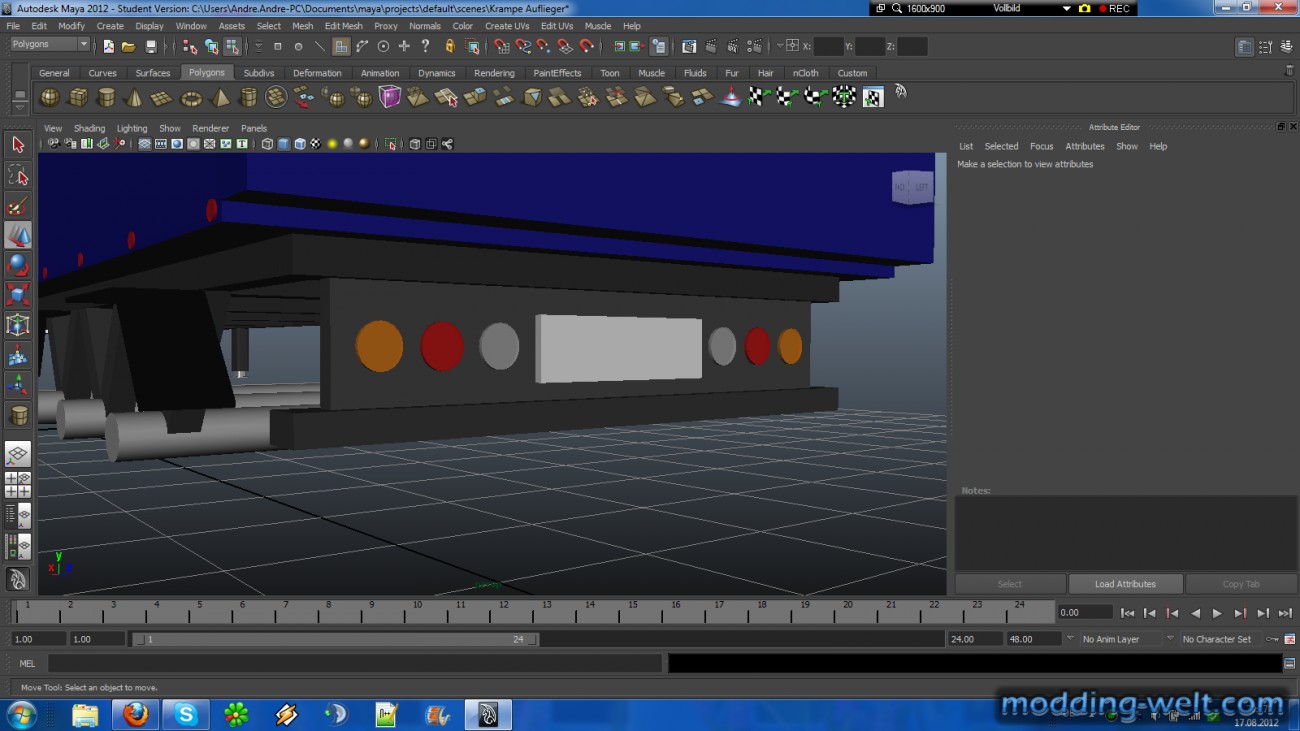Create a polygon cube from the shelf

77,97
